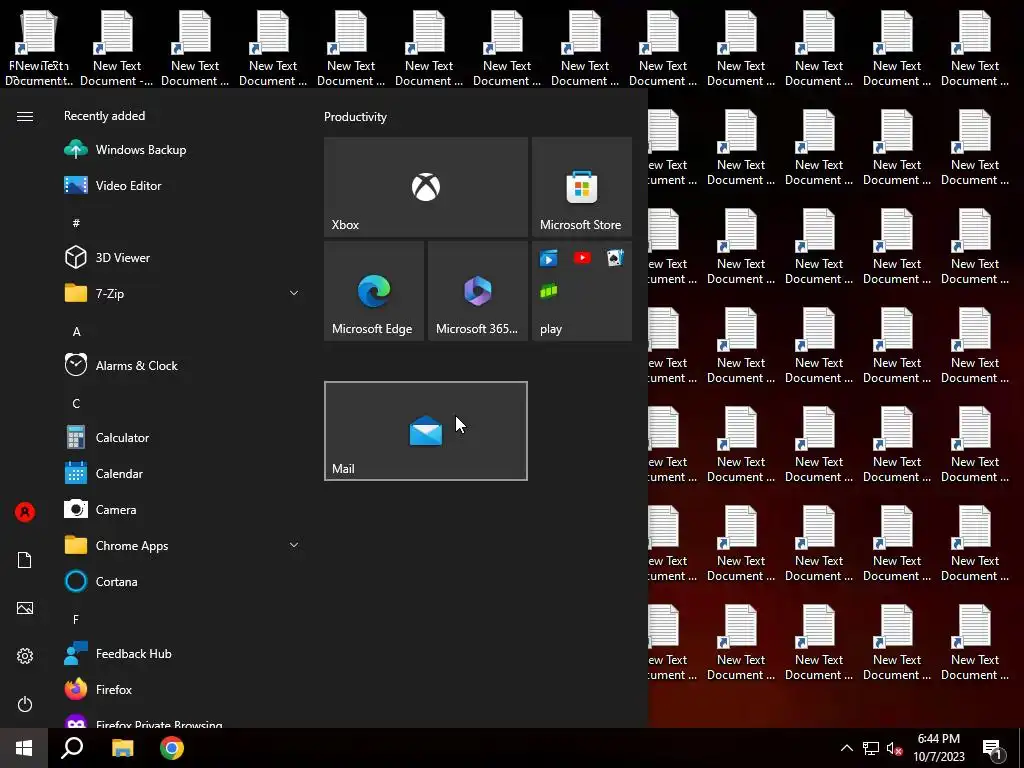Open Calendar app
1024x768 pixels.
click(x=182, y=473)
